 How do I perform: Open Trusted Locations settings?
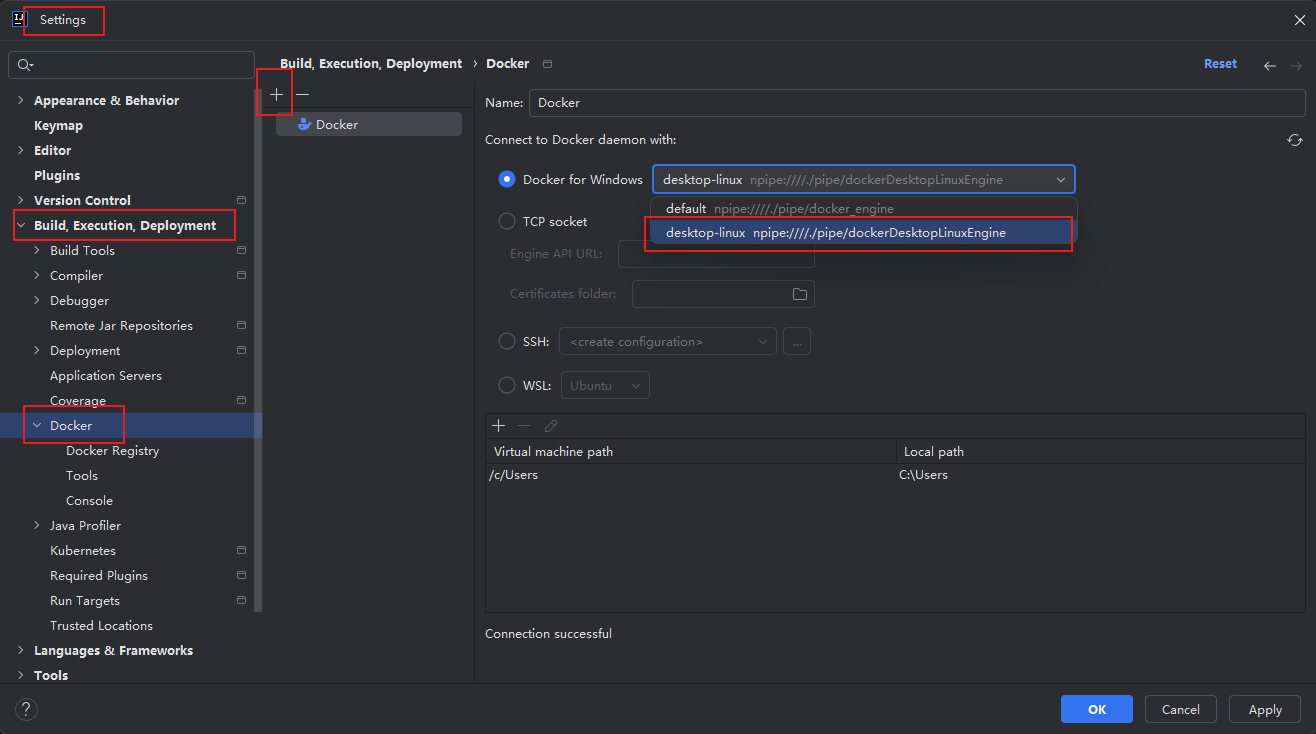[x=101, y=625]
